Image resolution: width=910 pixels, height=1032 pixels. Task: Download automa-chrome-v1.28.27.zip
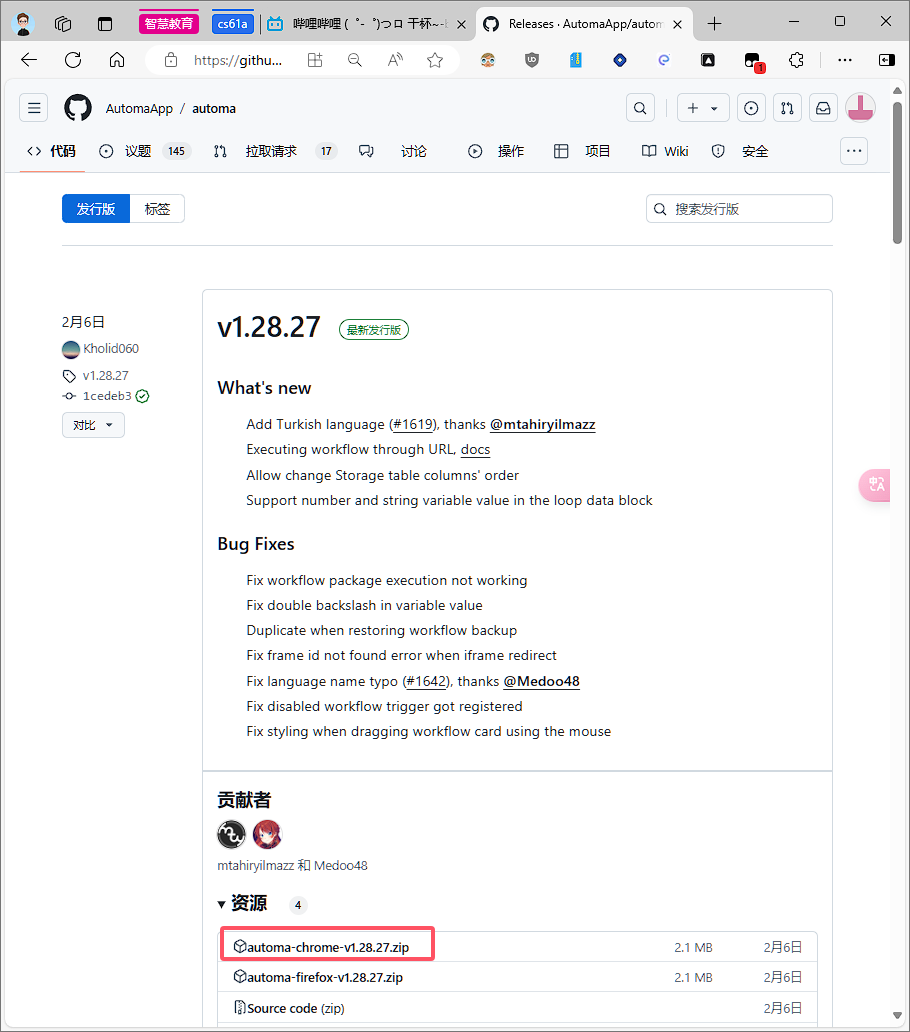point(328,947)
